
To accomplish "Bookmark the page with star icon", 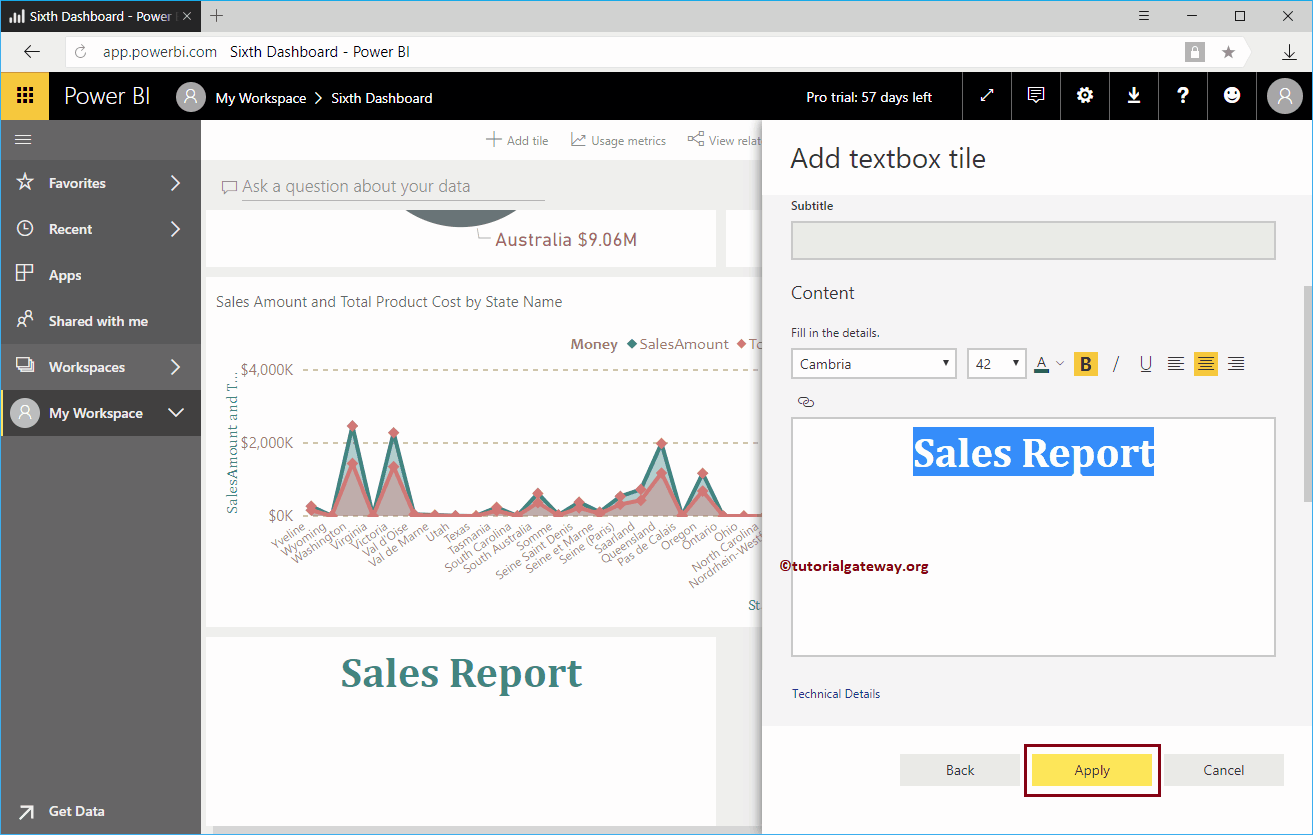I will pos(1228,52).
